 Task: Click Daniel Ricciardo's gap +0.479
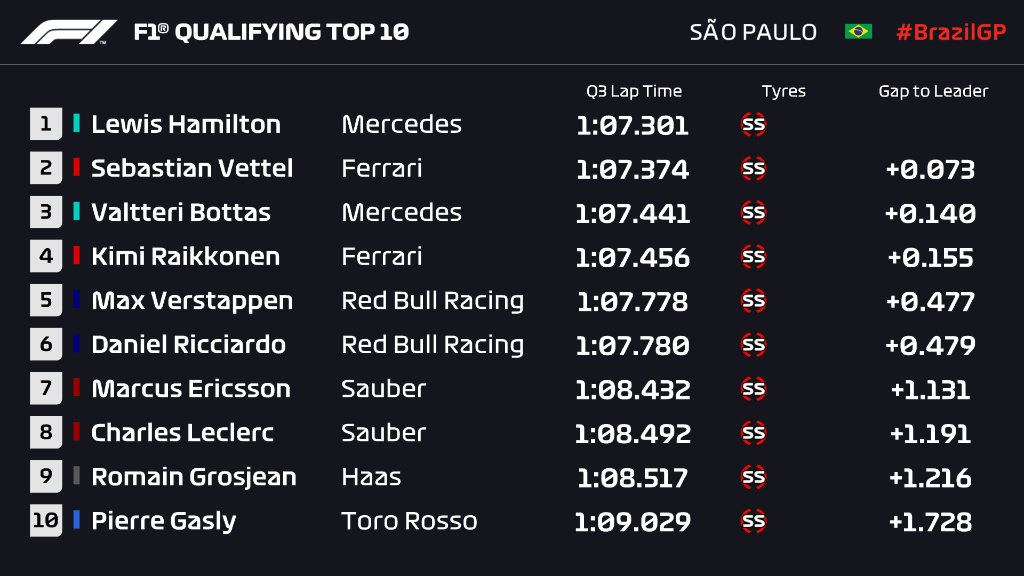pos(930,345)
